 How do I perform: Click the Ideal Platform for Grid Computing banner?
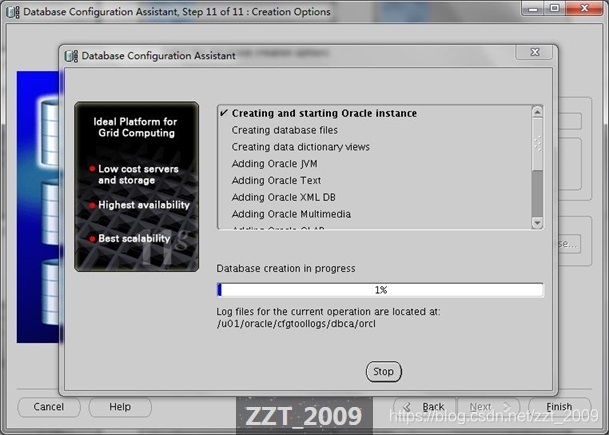tap(136, 186)
